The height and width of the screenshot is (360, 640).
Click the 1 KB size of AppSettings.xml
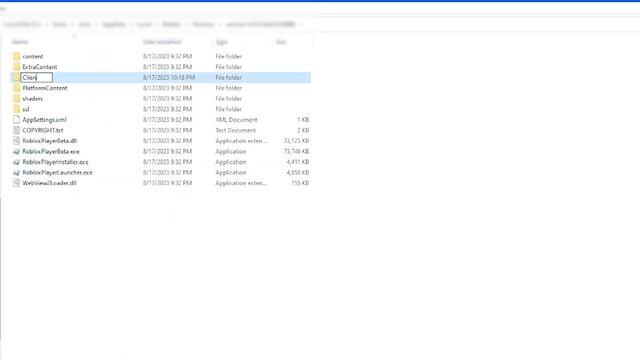pos(303,120)
